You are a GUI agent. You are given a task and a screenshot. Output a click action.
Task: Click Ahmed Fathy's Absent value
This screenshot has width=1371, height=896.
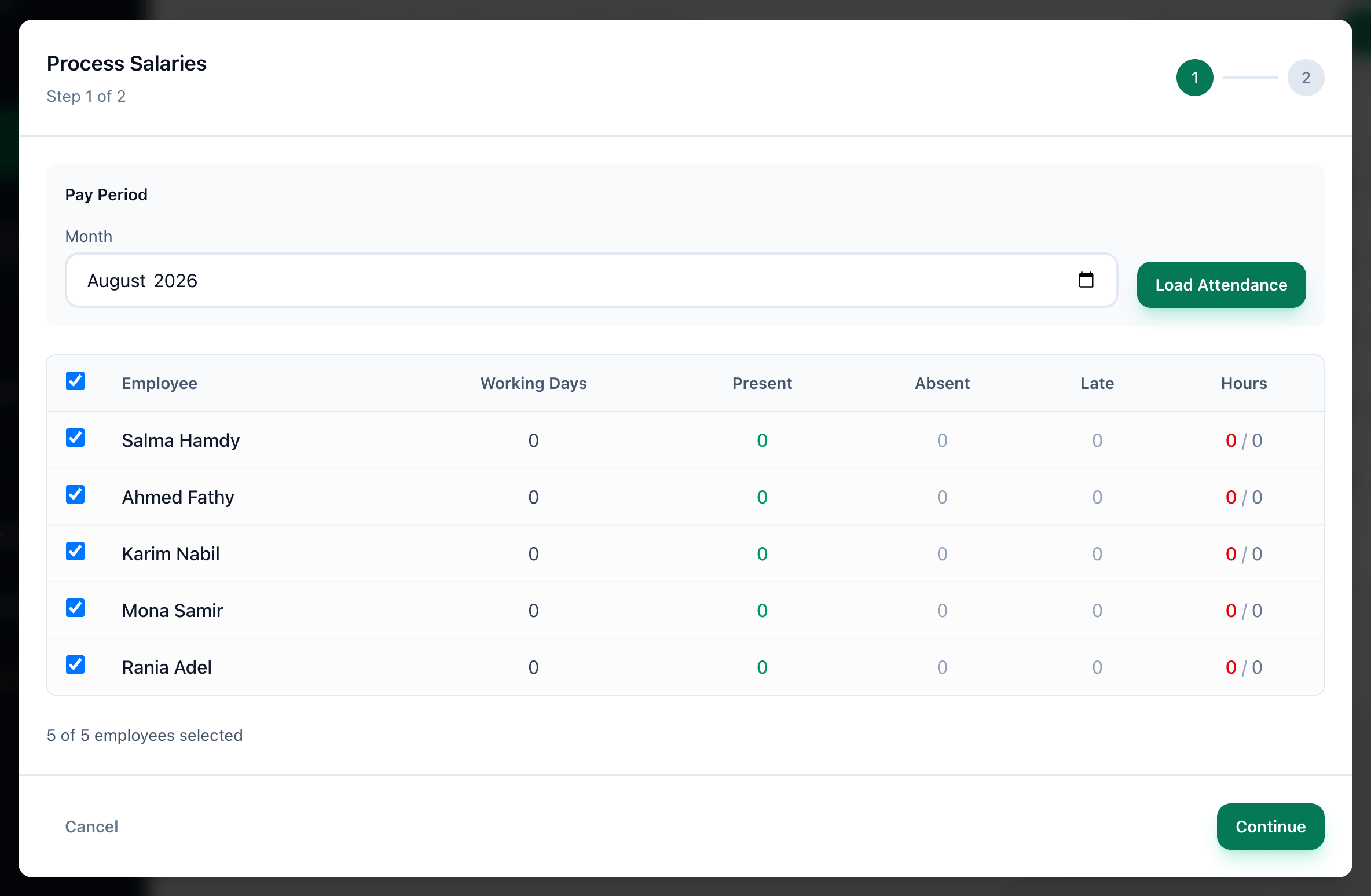pyautogui.click(x=942, y=497)
